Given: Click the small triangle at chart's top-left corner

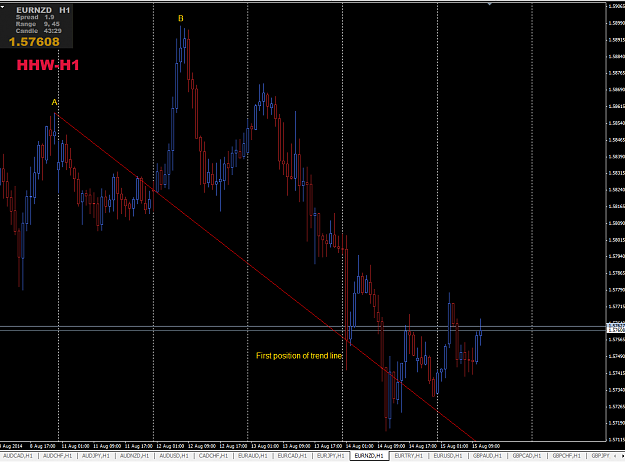Looking at the screenshot, I should pos(2,7).
